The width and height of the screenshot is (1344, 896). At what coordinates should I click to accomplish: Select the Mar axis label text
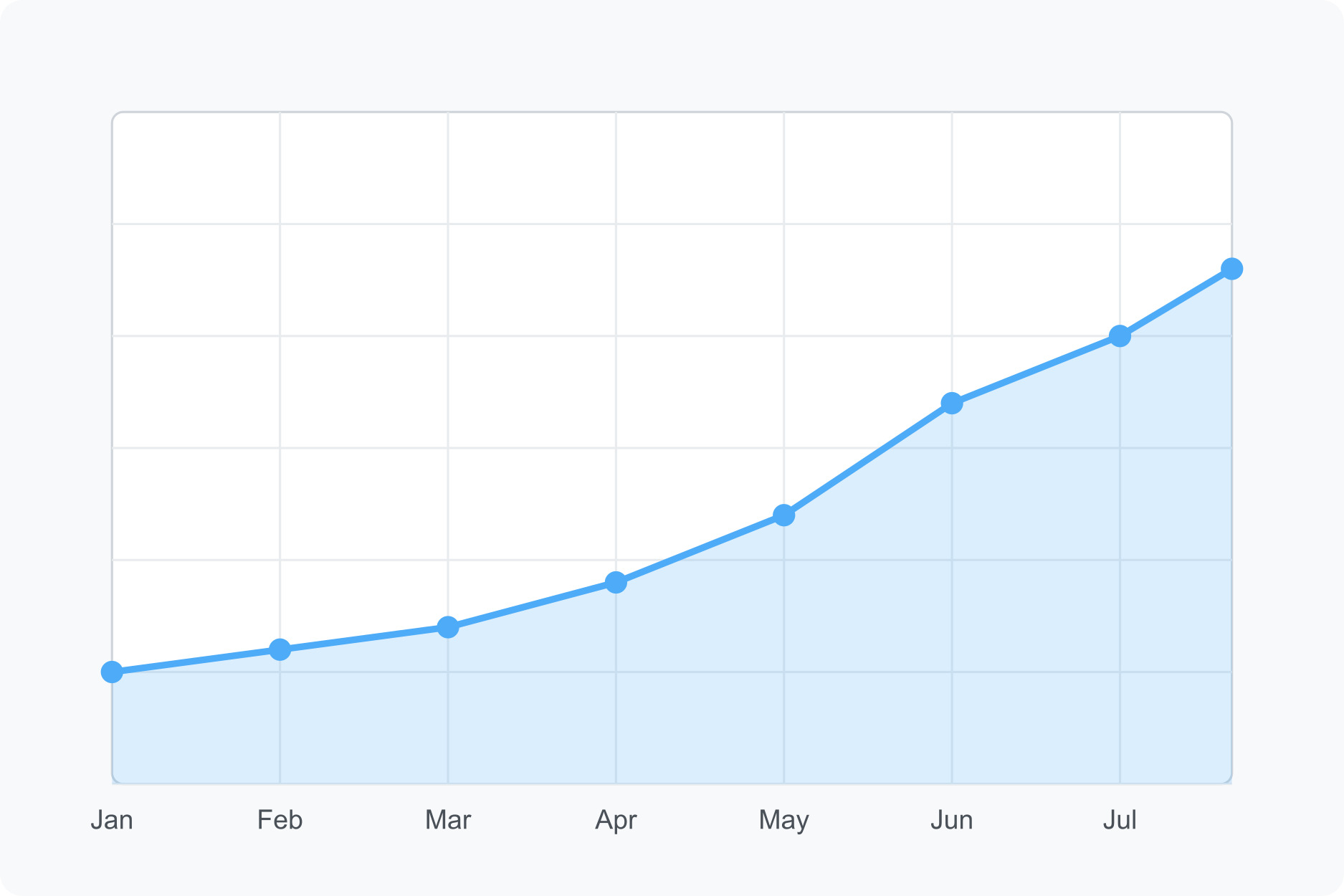[x=448, y=820]
